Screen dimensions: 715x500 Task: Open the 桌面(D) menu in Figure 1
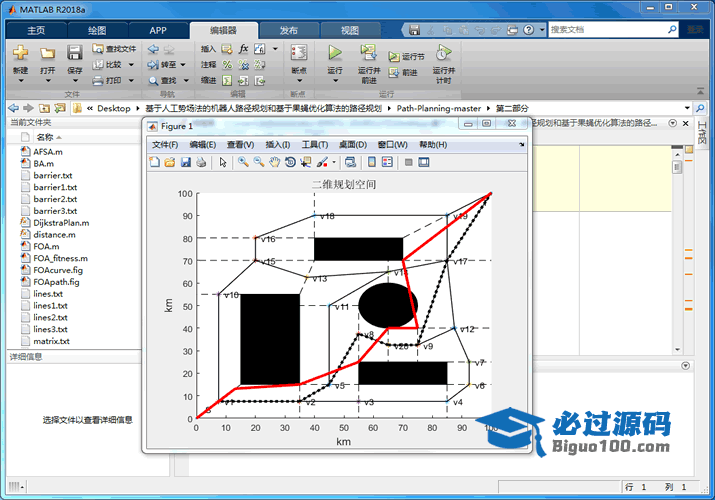[x=352, y=144]
